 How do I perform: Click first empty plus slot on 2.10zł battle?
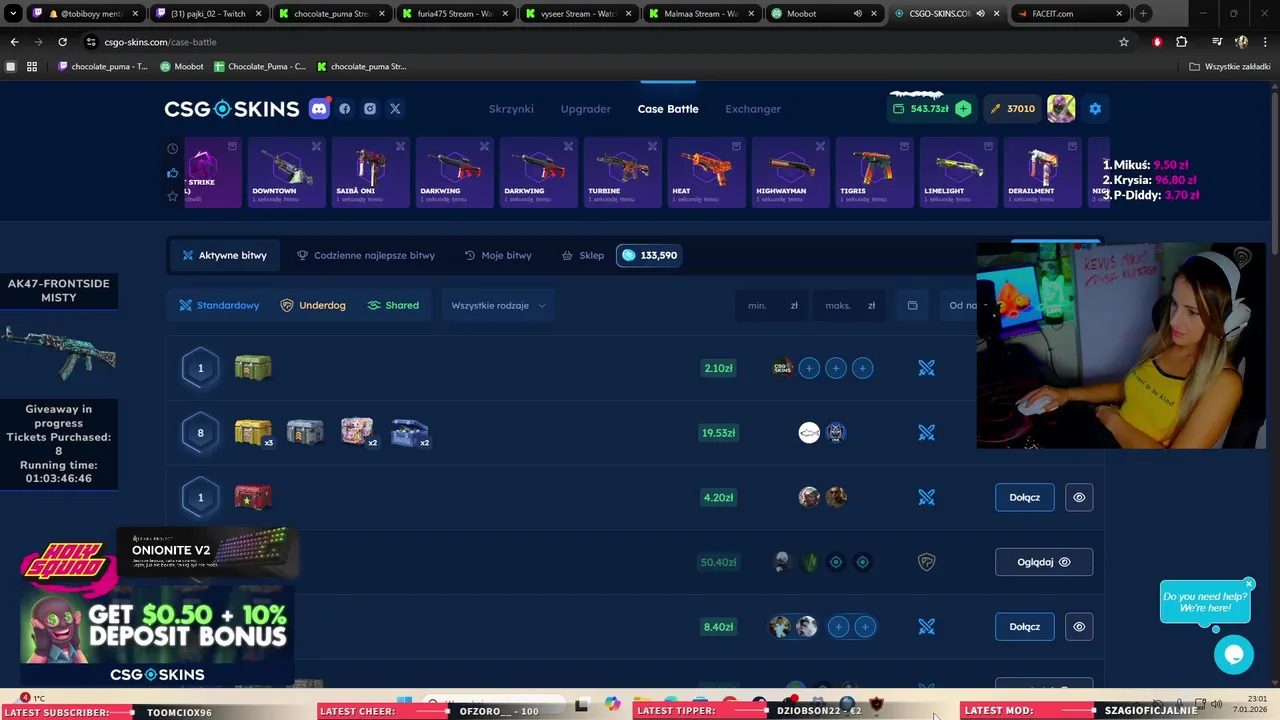click(809, 368)
